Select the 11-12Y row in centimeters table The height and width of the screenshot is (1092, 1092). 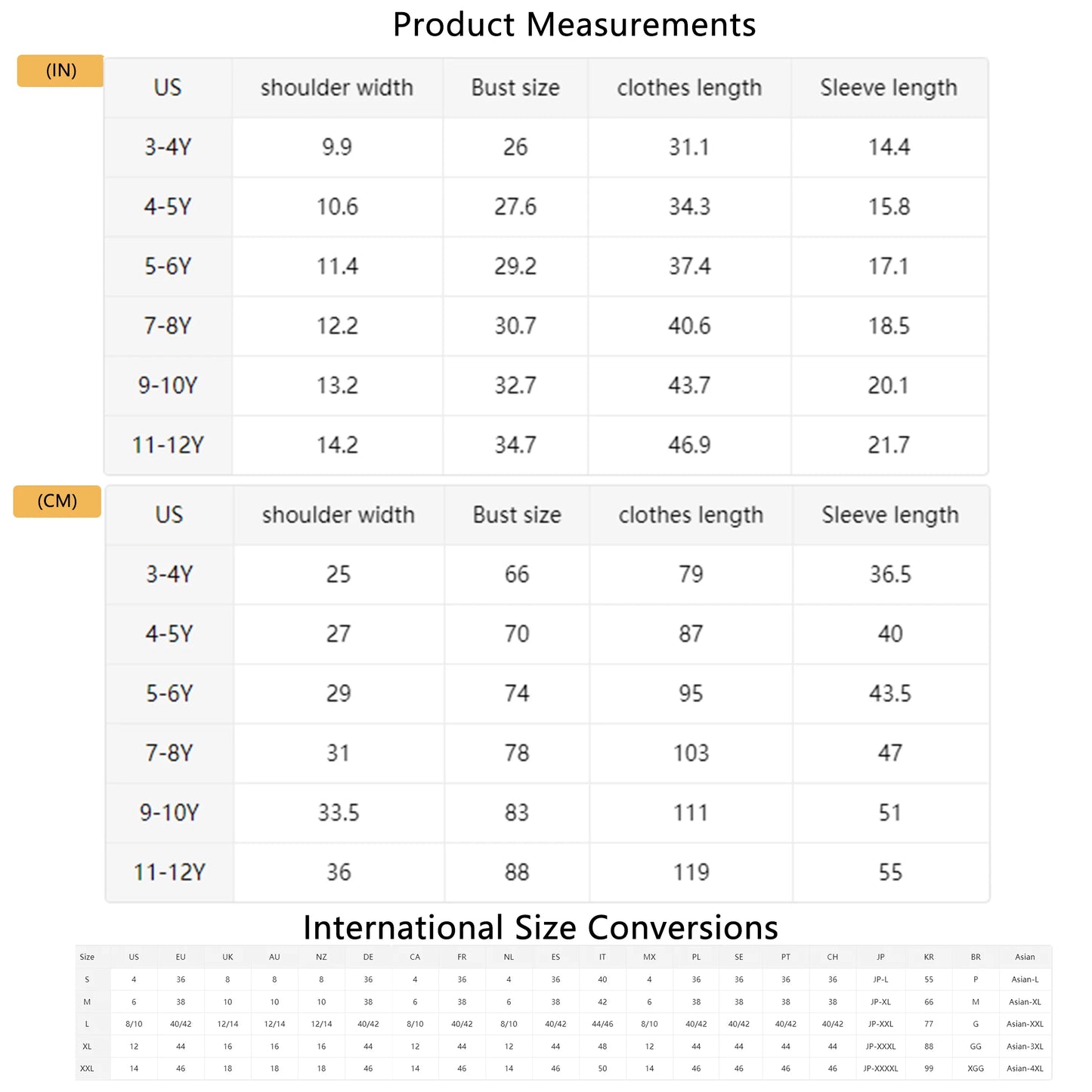[x=169, y=873]
